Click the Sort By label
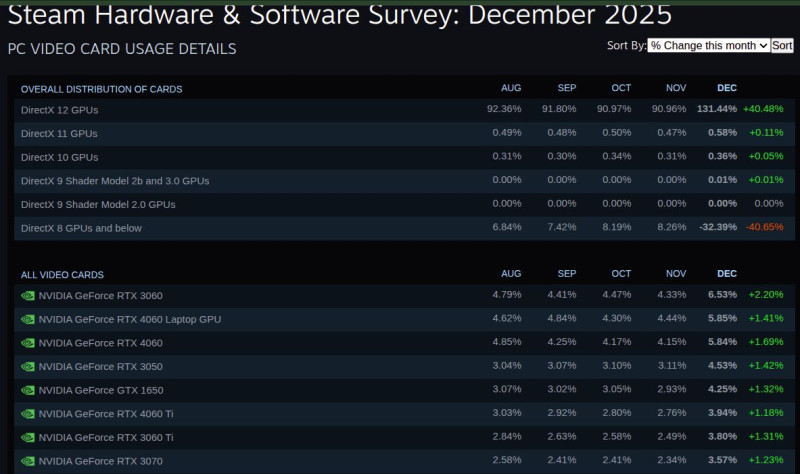Image resolution: width=800 pixels, height=474 pixels. pyautogui.click(x=627, y=45)
